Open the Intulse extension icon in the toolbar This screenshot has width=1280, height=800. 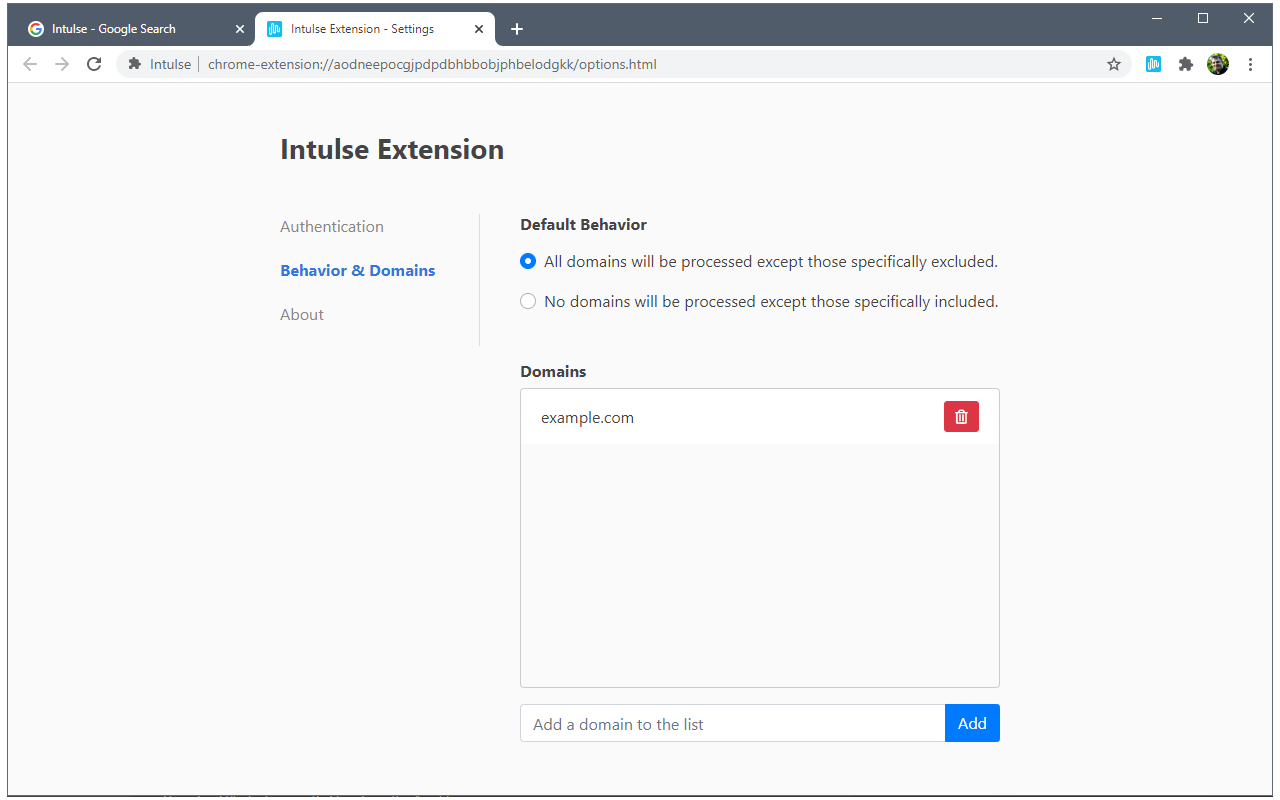[x=1153, y=63]
